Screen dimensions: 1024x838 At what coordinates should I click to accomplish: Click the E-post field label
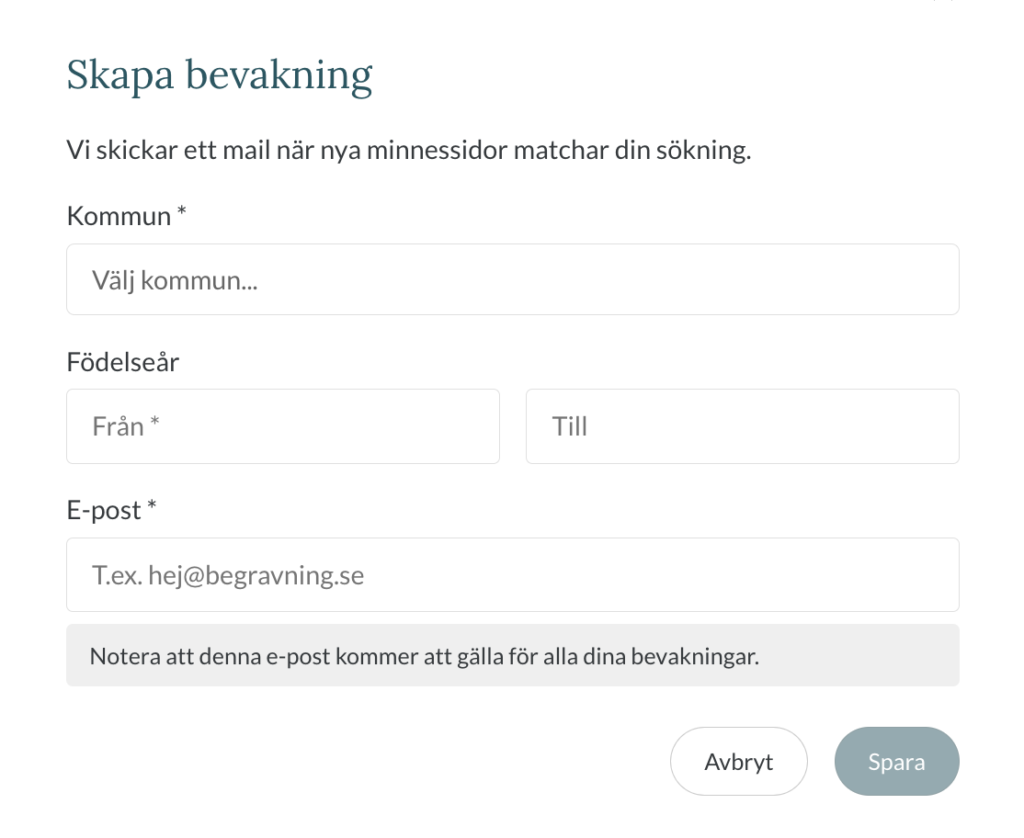(x=104, y=511)
